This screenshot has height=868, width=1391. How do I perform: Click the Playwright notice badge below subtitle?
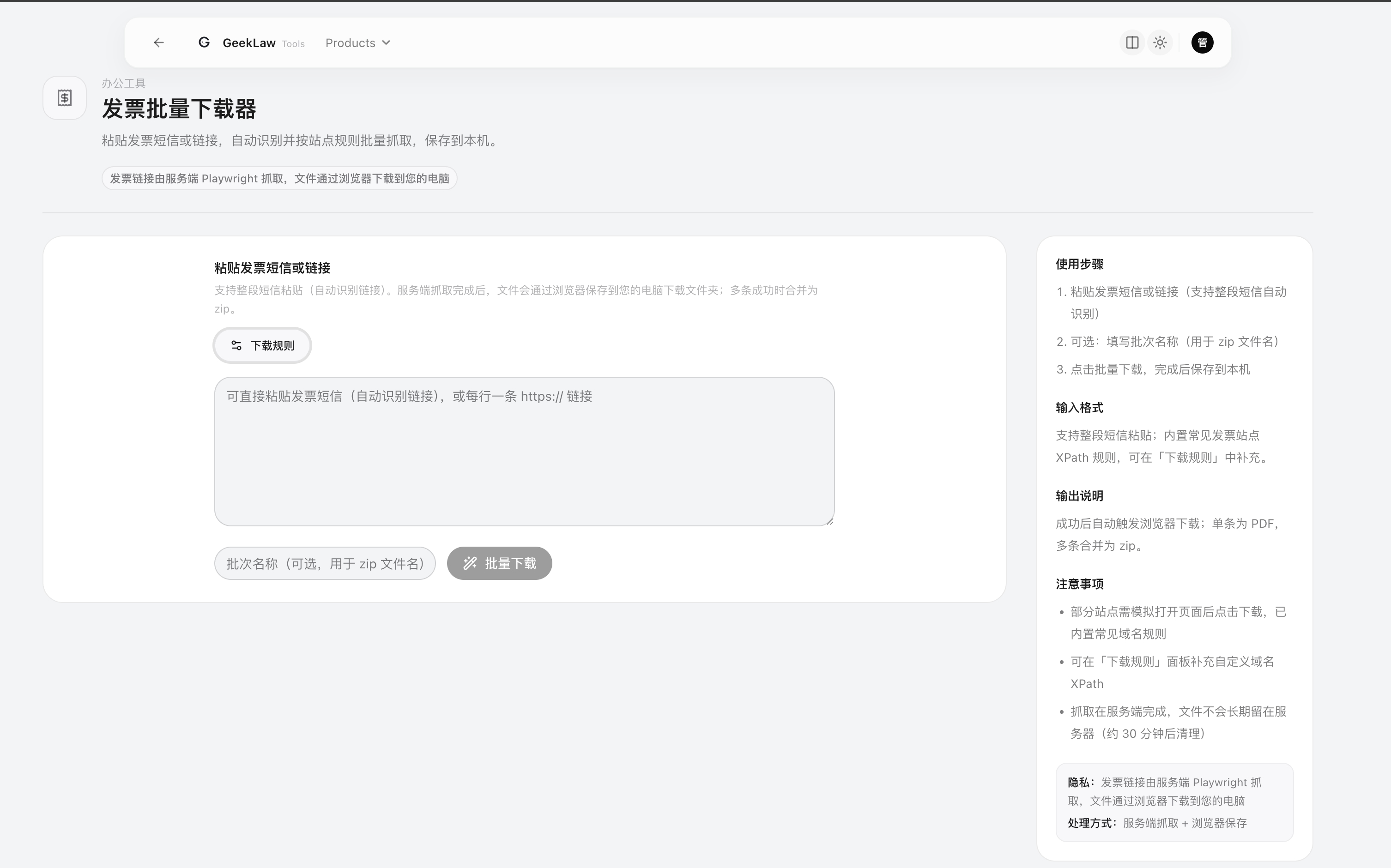279,179
